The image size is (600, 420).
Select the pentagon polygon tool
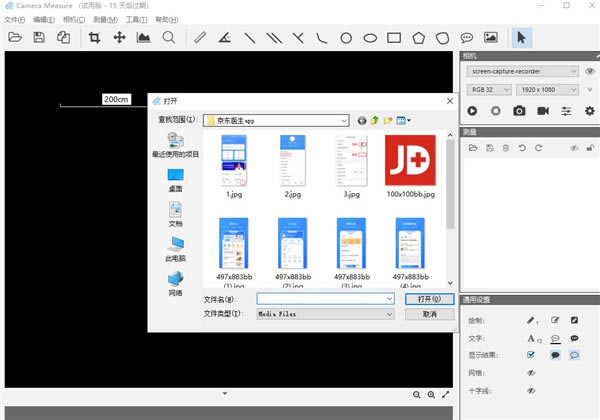coord(418,38)
